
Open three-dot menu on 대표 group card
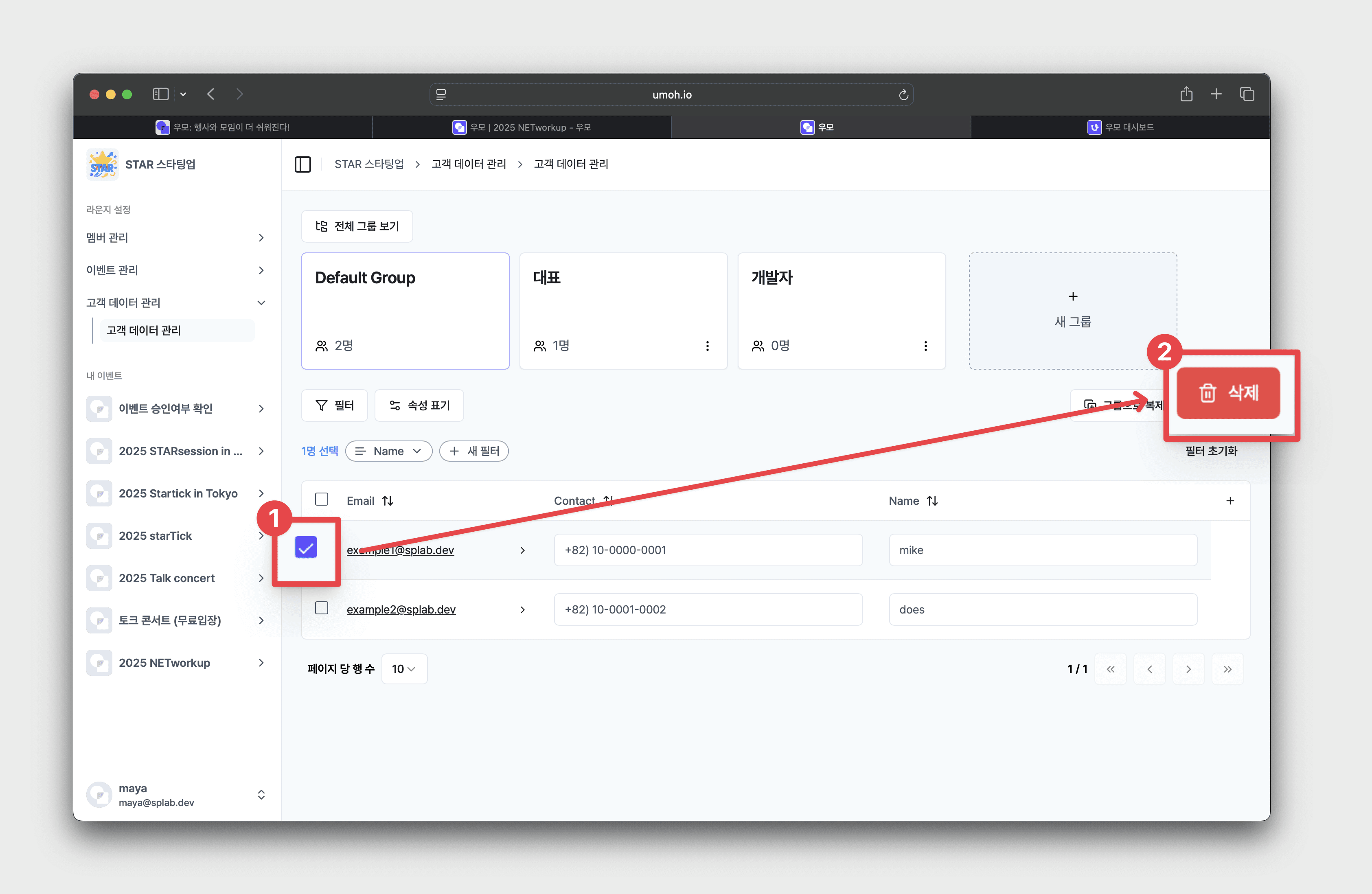pyautogui.click(x=707, y=346)
